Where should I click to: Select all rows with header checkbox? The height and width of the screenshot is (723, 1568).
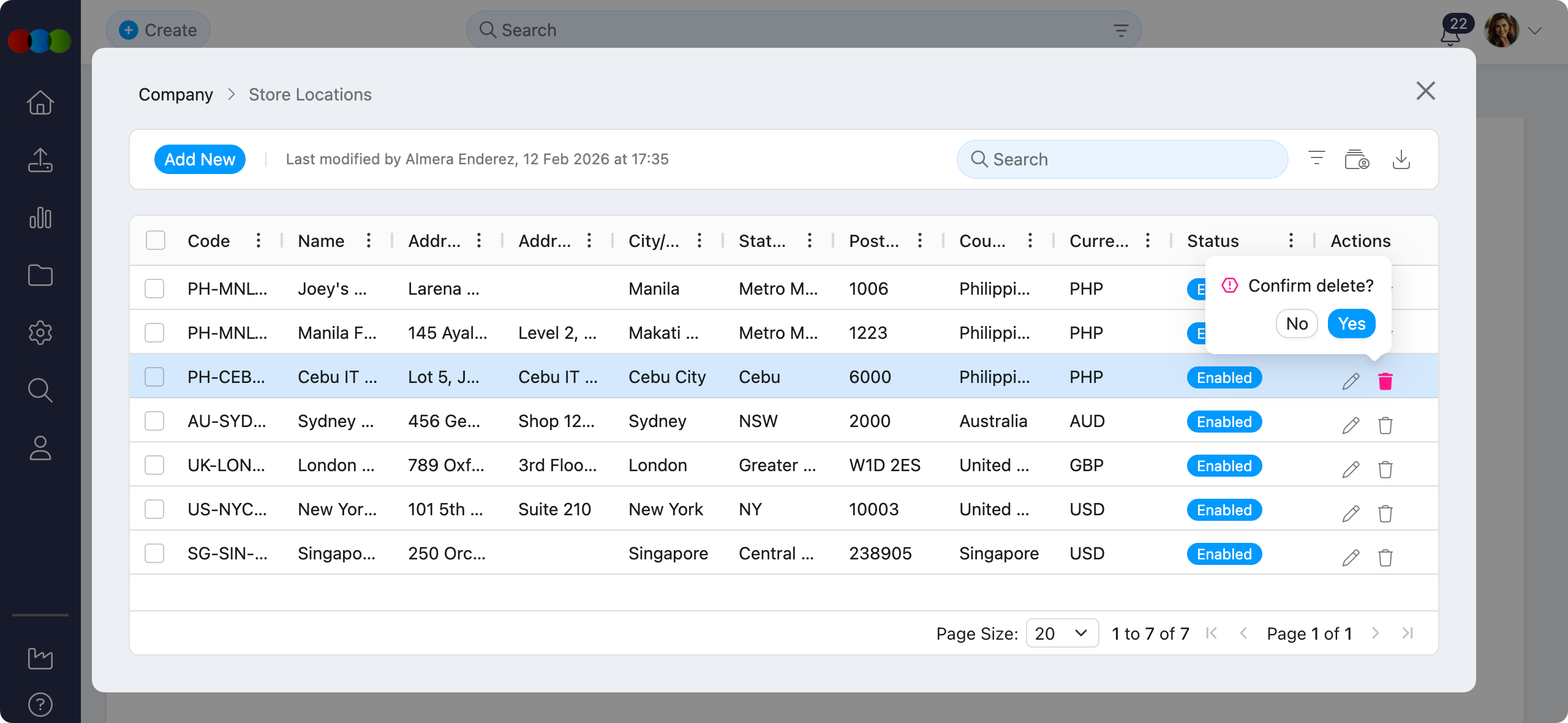click(x=156, y=240)
